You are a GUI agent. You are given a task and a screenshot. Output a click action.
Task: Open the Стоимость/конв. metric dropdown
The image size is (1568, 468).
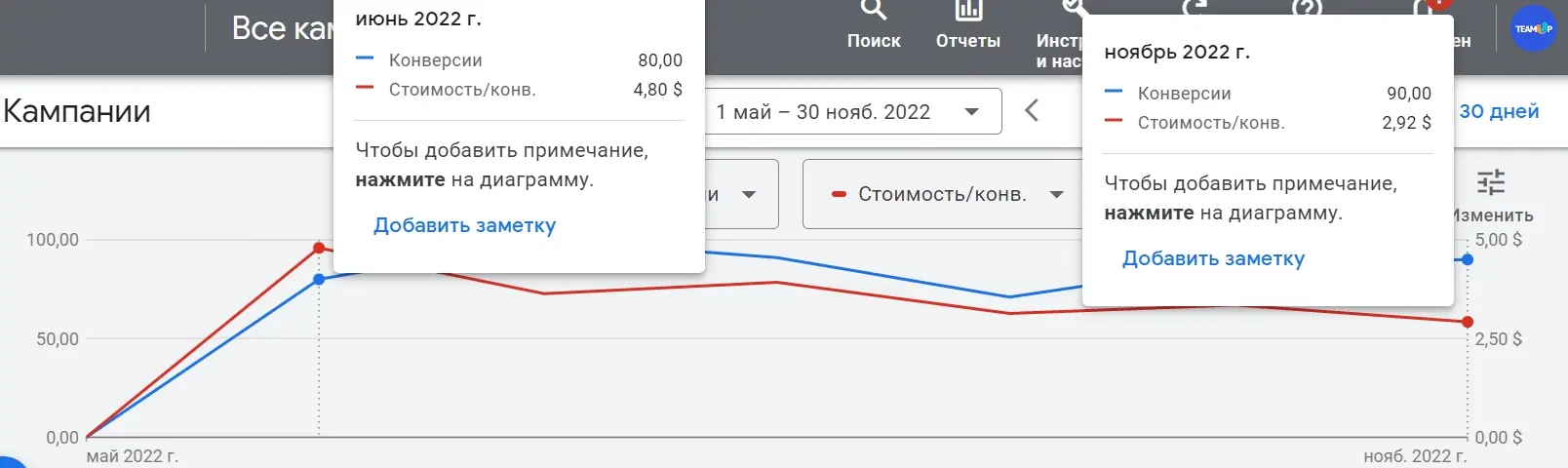(945, 194)
